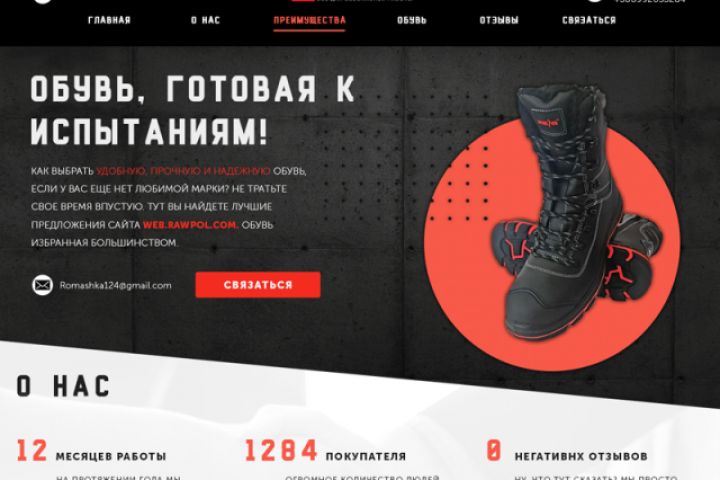The image size is (720, 480).
Task: Click the 0 НЕГАТИВНЫХ ОТЗЫВОВ statistic
Action: pyautogui.click(x=567, y=451)
